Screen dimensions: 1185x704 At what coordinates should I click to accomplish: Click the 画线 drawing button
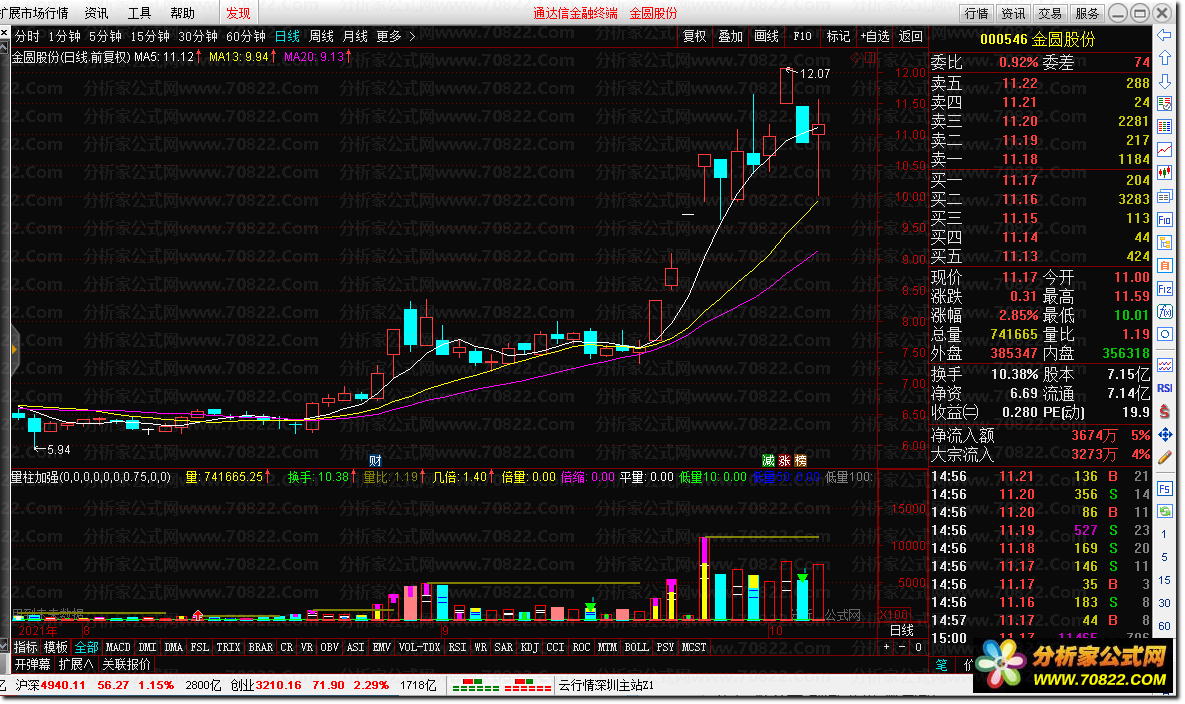pyautogui.click(x=766, y=36)
